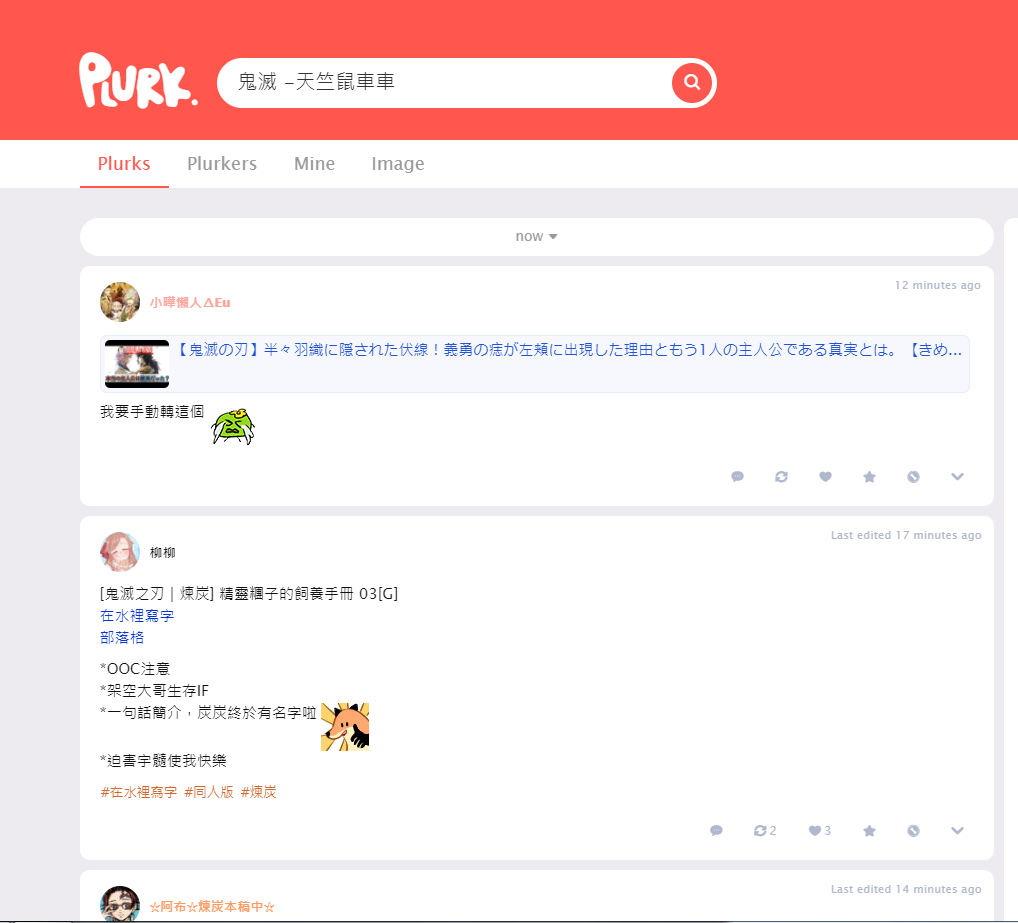1018x923 pixels.
Task: Switch to the Image tab
Action: pos(398,164)
